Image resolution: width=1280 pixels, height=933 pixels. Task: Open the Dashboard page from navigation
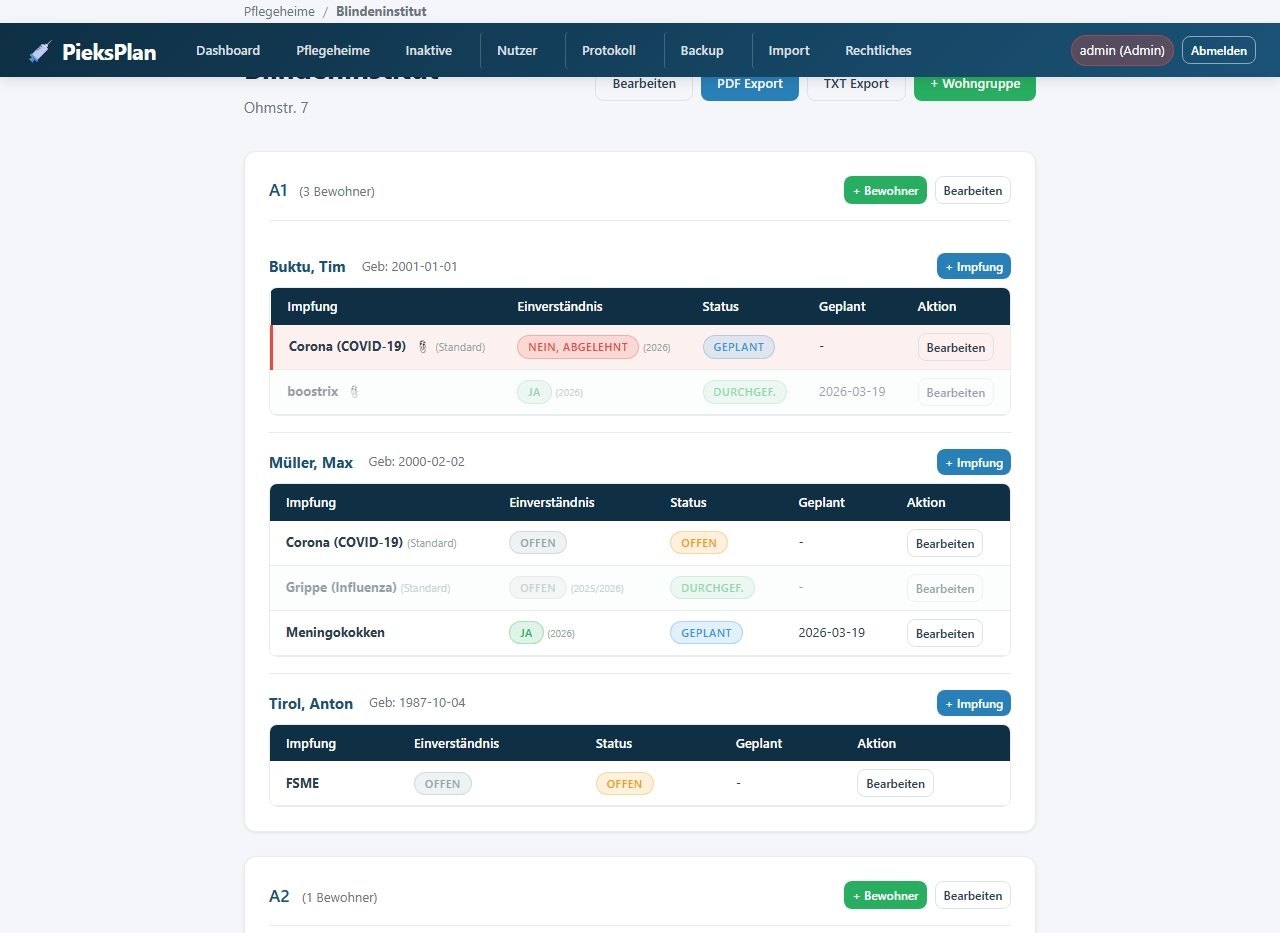pos(228,51)
